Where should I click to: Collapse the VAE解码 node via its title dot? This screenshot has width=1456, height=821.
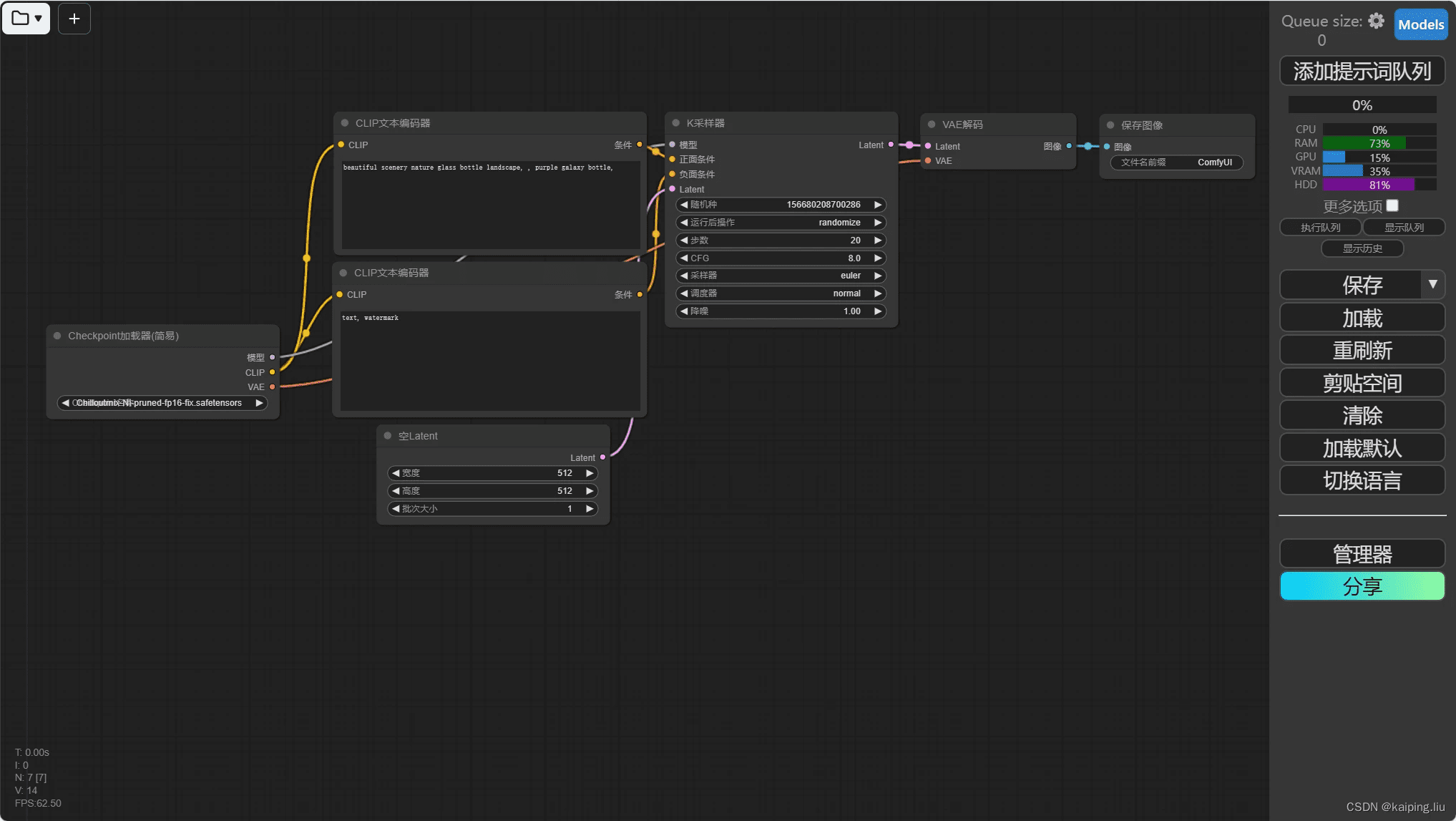[x=932, y=125]
